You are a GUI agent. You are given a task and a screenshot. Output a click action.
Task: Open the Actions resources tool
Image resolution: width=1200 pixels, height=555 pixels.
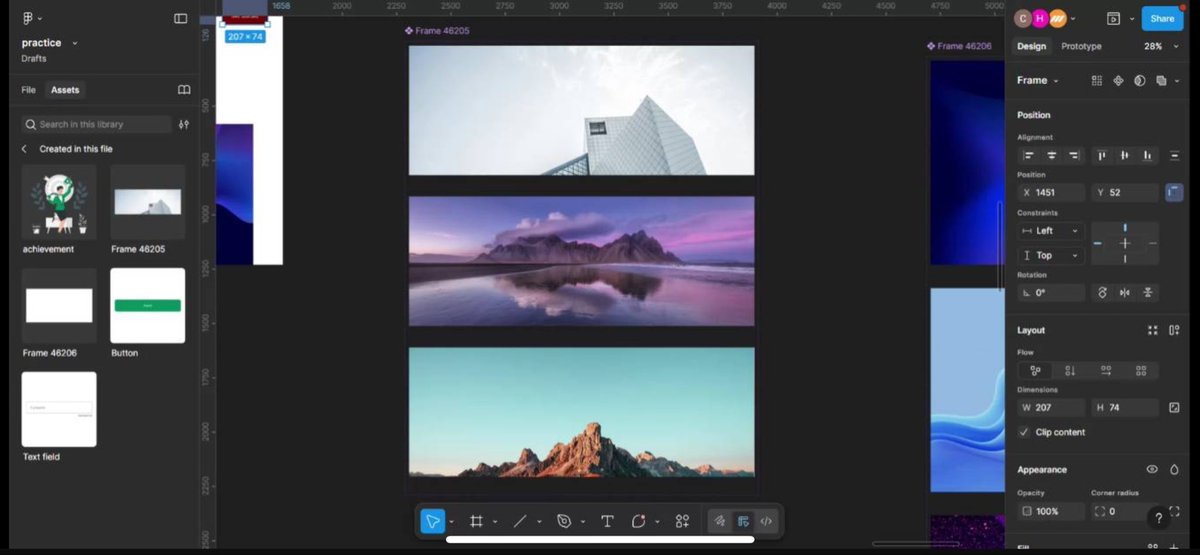click(682, 521)
